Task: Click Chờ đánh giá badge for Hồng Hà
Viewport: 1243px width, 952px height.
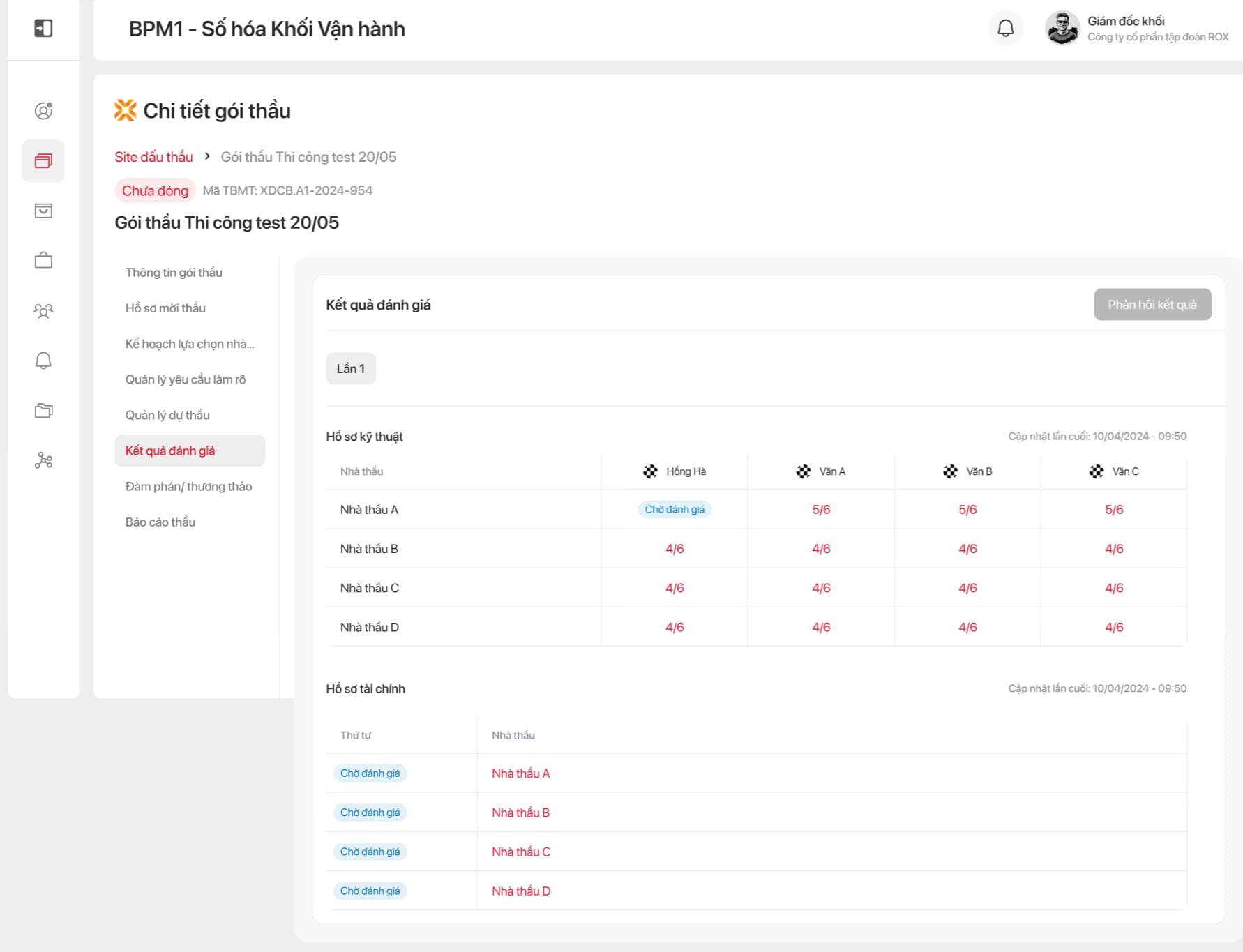Action: pyautogui.click(x=674, y=510)
